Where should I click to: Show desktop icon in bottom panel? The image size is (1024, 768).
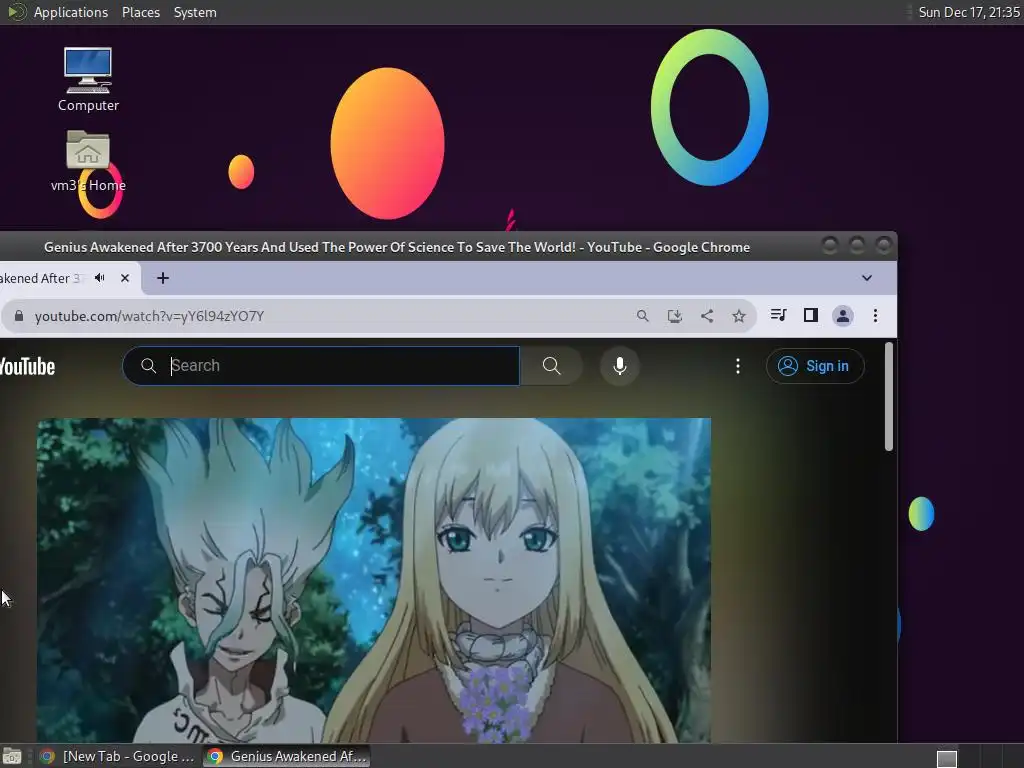pos(12,757)
